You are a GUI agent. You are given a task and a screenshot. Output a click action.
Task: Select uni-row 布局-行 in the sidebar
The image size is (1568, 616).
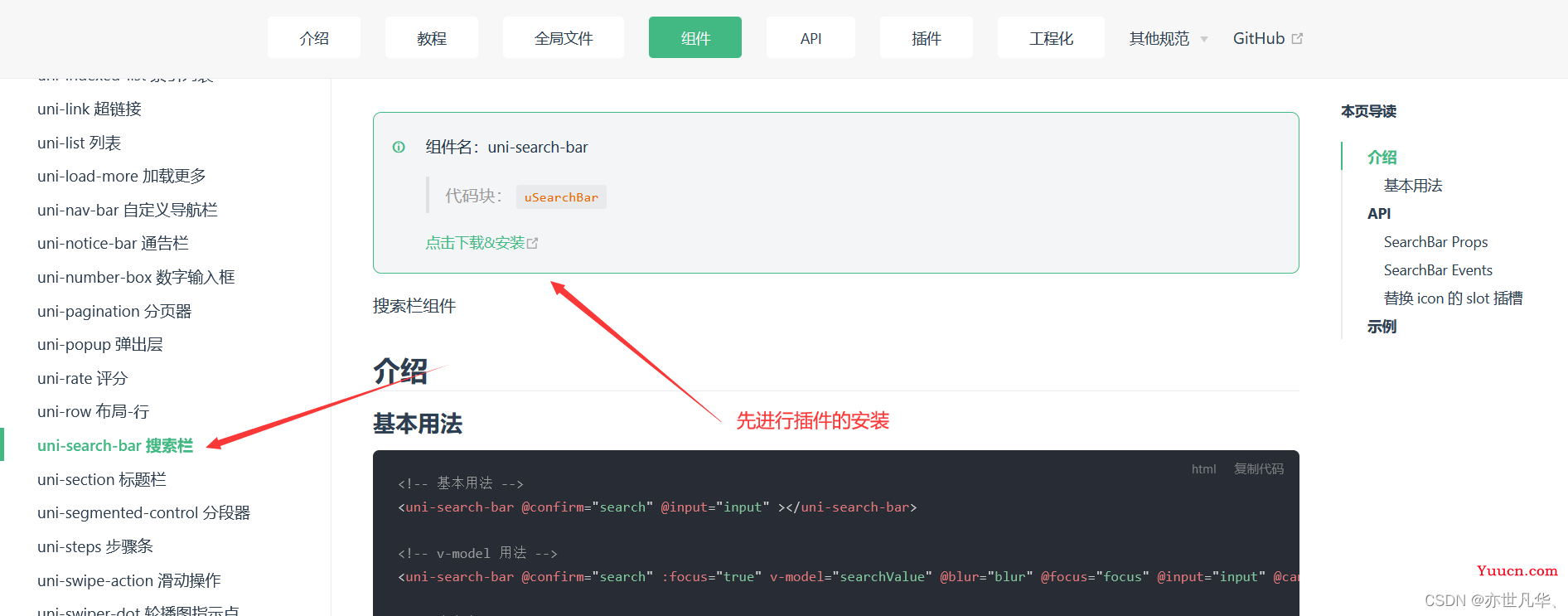[x=94, y=411]
